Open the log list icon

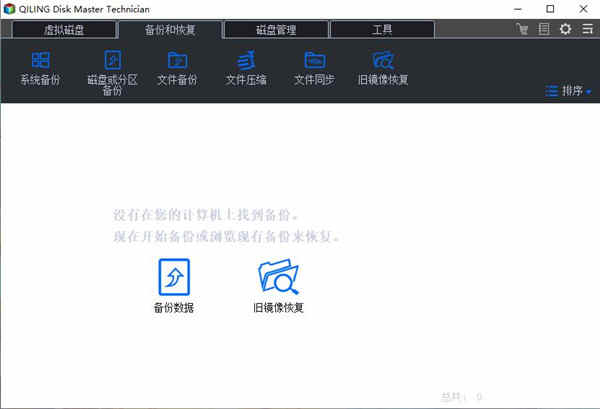[544, 29]
